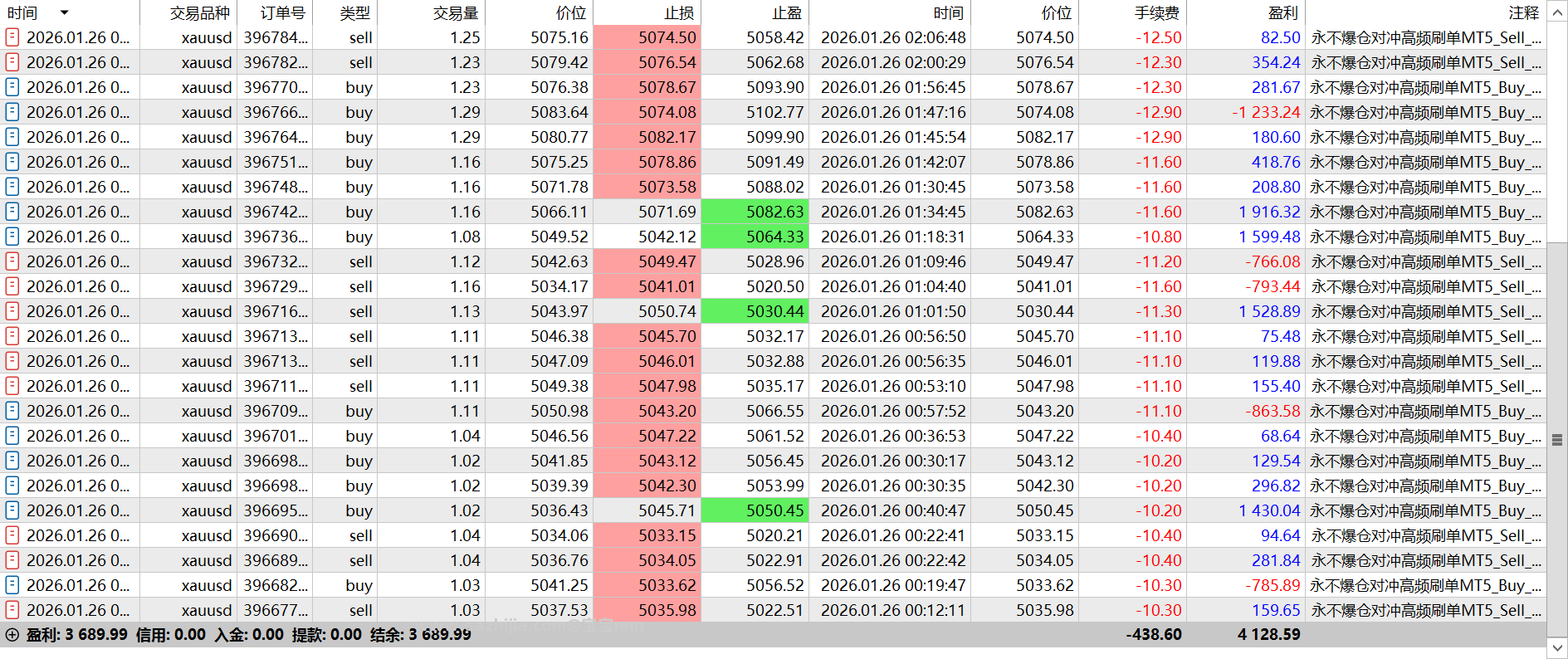The height and width of the screenshot is (659, 1568).
Task: Click the buy icon of the row priced 5041.85
Action: tap(12, 461)
